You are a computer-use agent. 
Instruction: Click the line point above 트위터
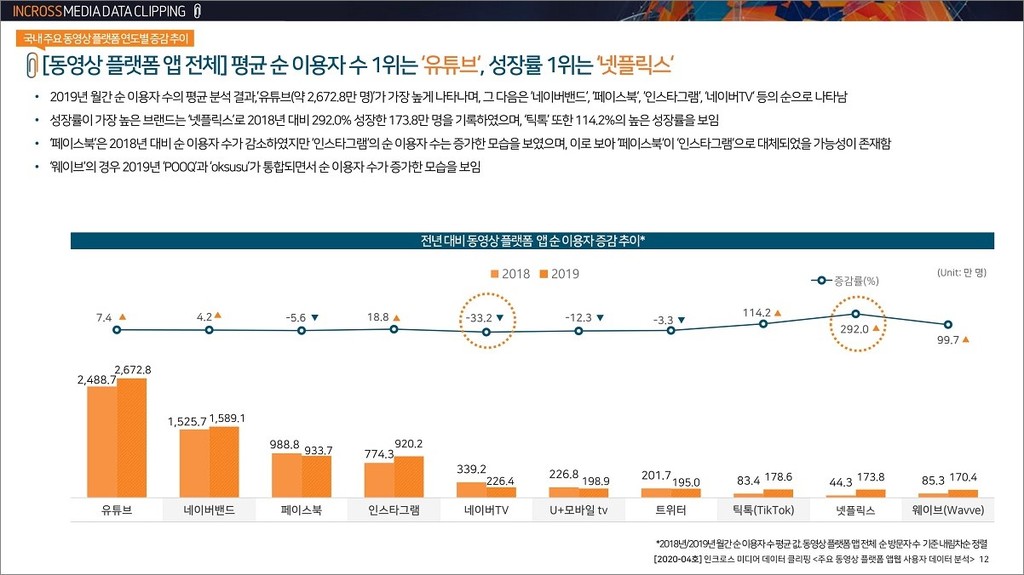pos(671,331)
